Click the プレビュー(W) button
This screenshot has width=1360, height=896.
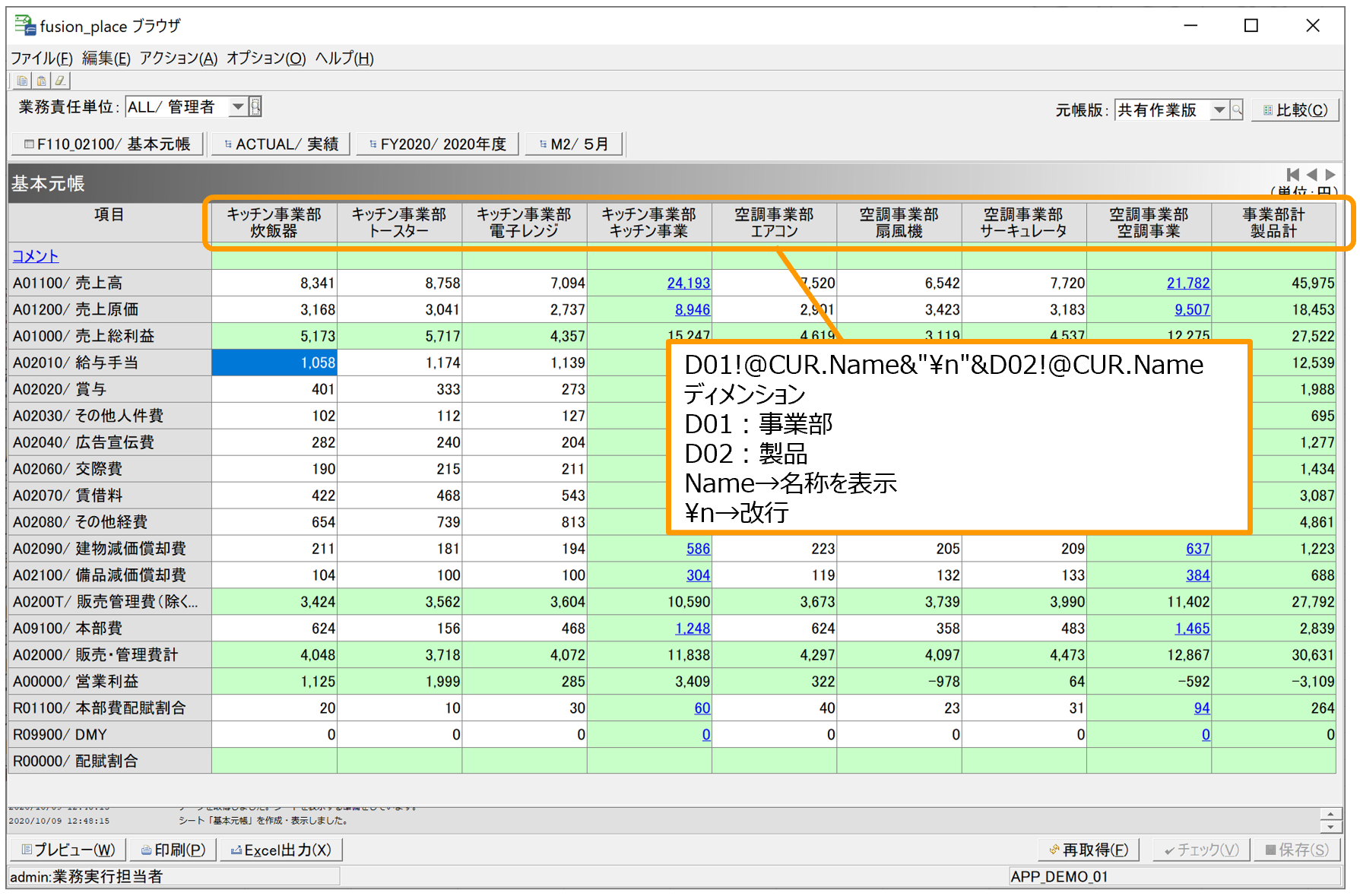[68, 850]
